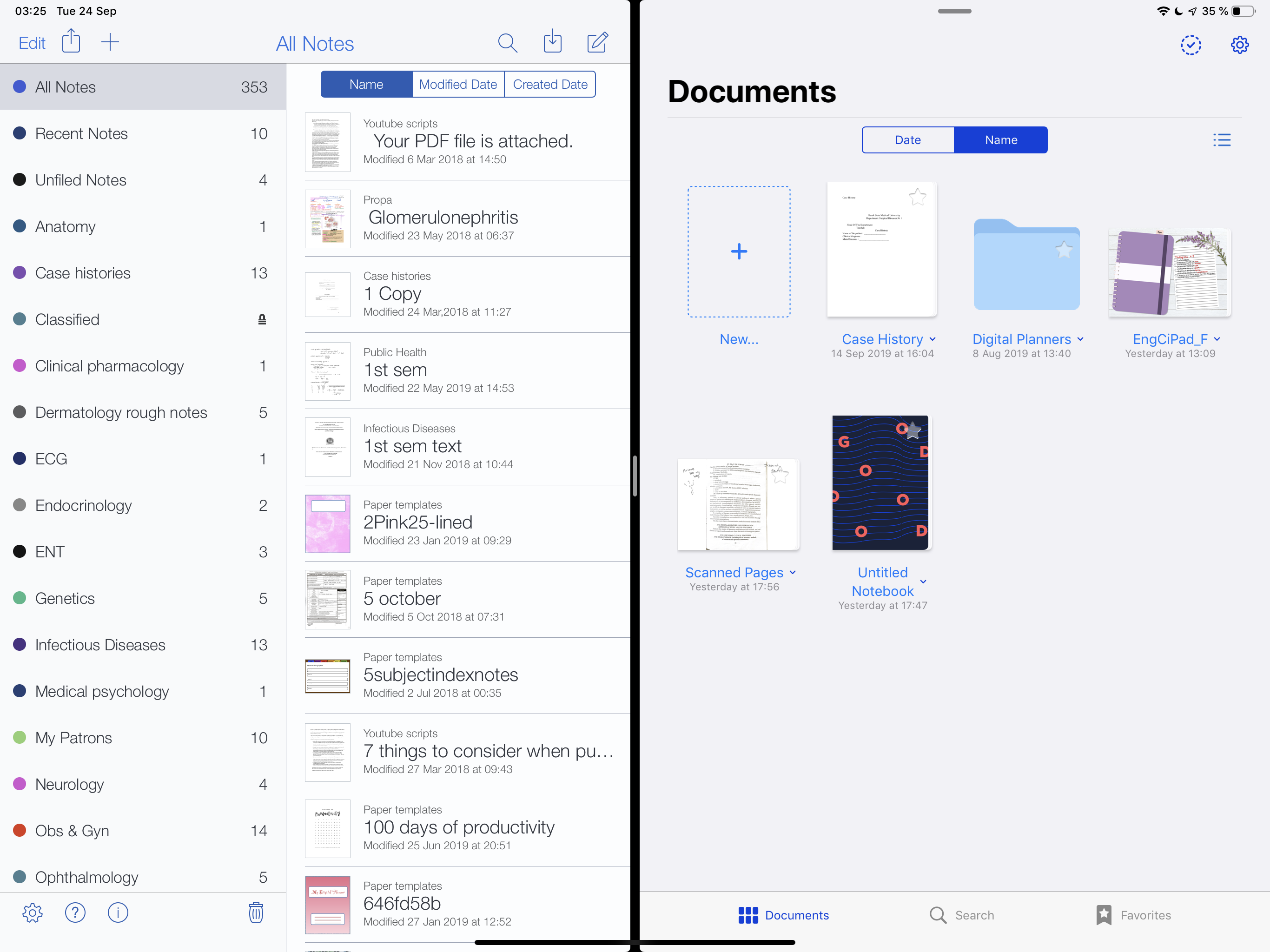1270x952 pixels.
Task: Toggle the Name sort button in Documents
Action: tap(1001, 140)
